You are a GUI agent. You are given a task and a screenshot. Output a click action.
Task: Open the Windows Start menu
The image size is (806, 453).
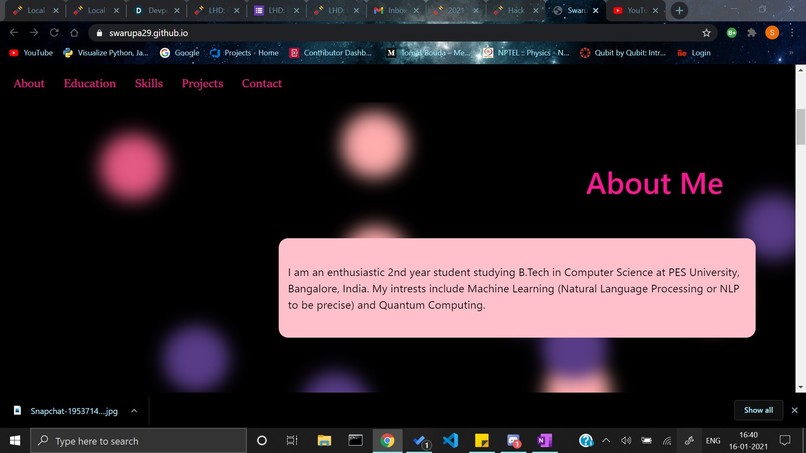[15, 441]
